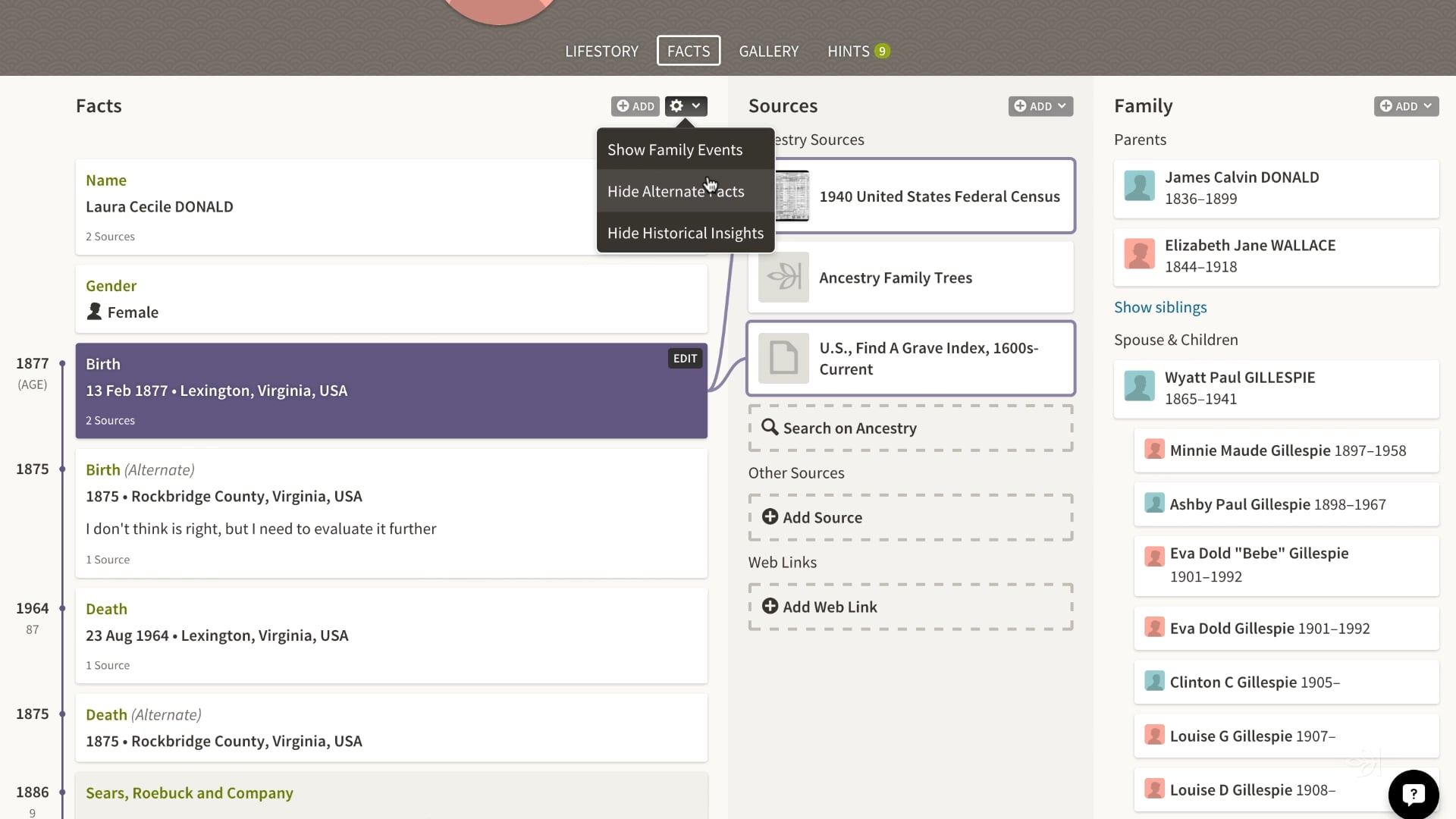Click the Add Web Link plus icon

click(x=770, y=607)
